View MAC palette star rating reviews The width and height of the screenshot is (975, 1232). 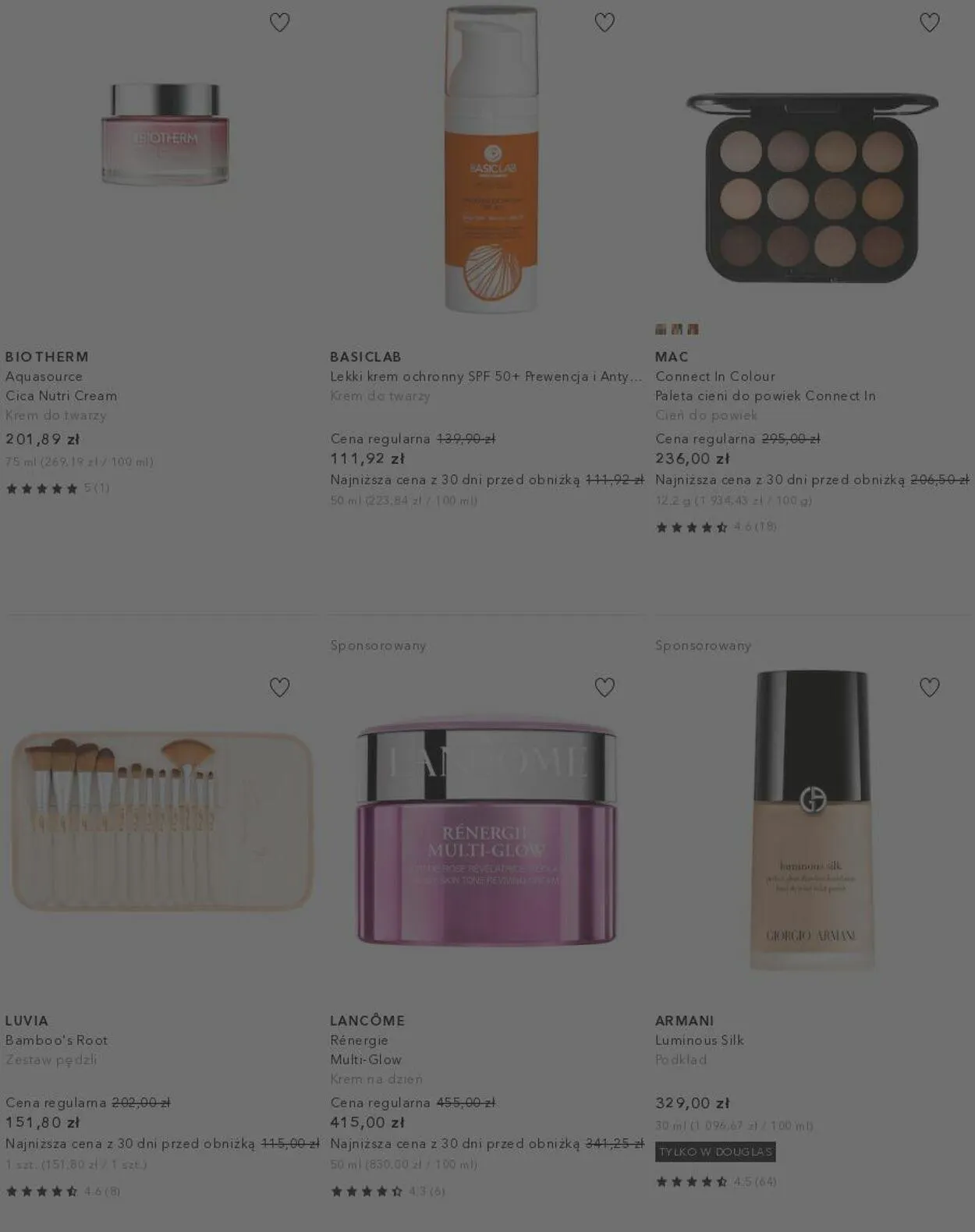click(x=715, y=527)
